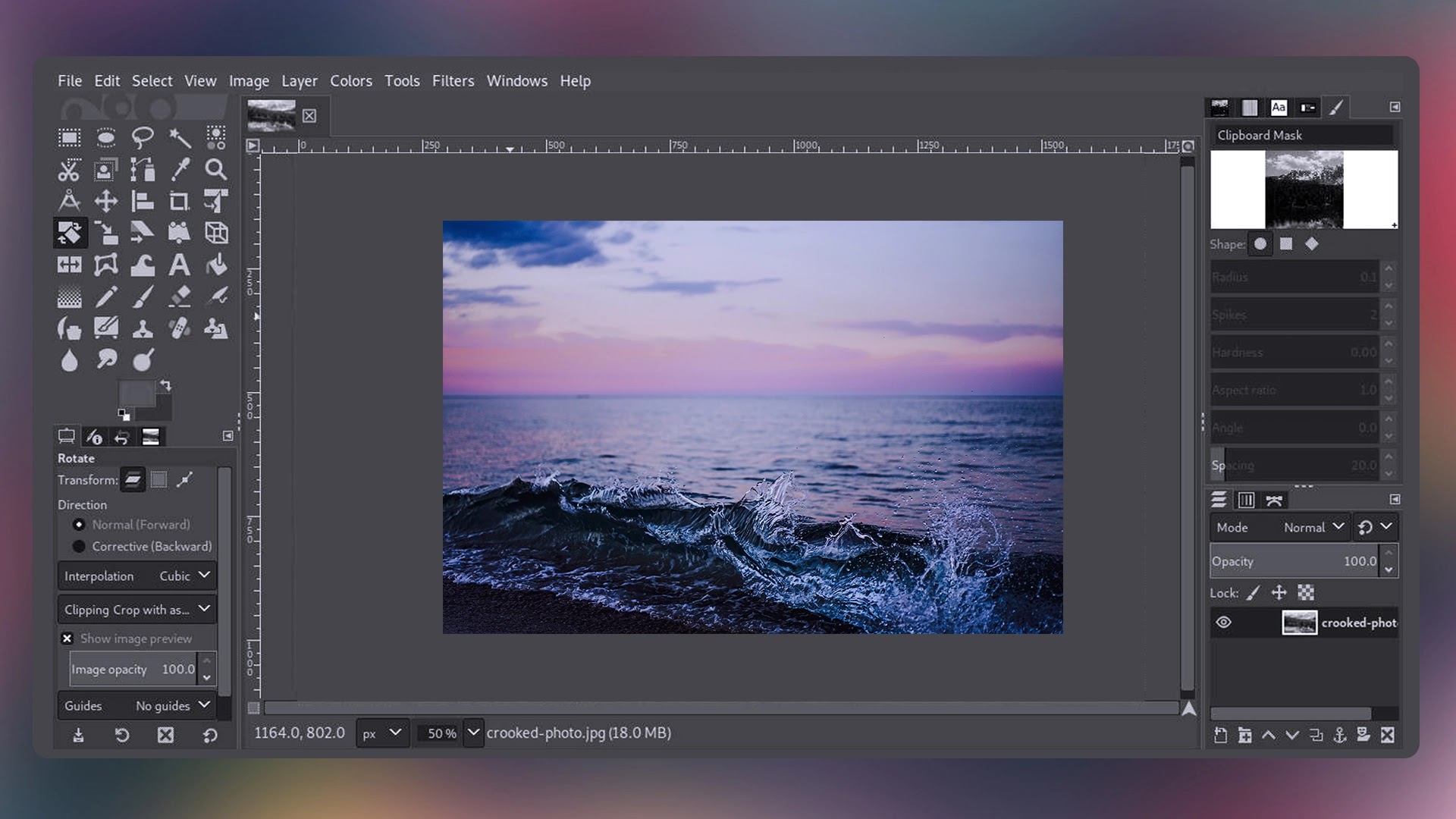Reset tool options to defaults
Viewport: 1456px width, 819px height.
(210, 735)
